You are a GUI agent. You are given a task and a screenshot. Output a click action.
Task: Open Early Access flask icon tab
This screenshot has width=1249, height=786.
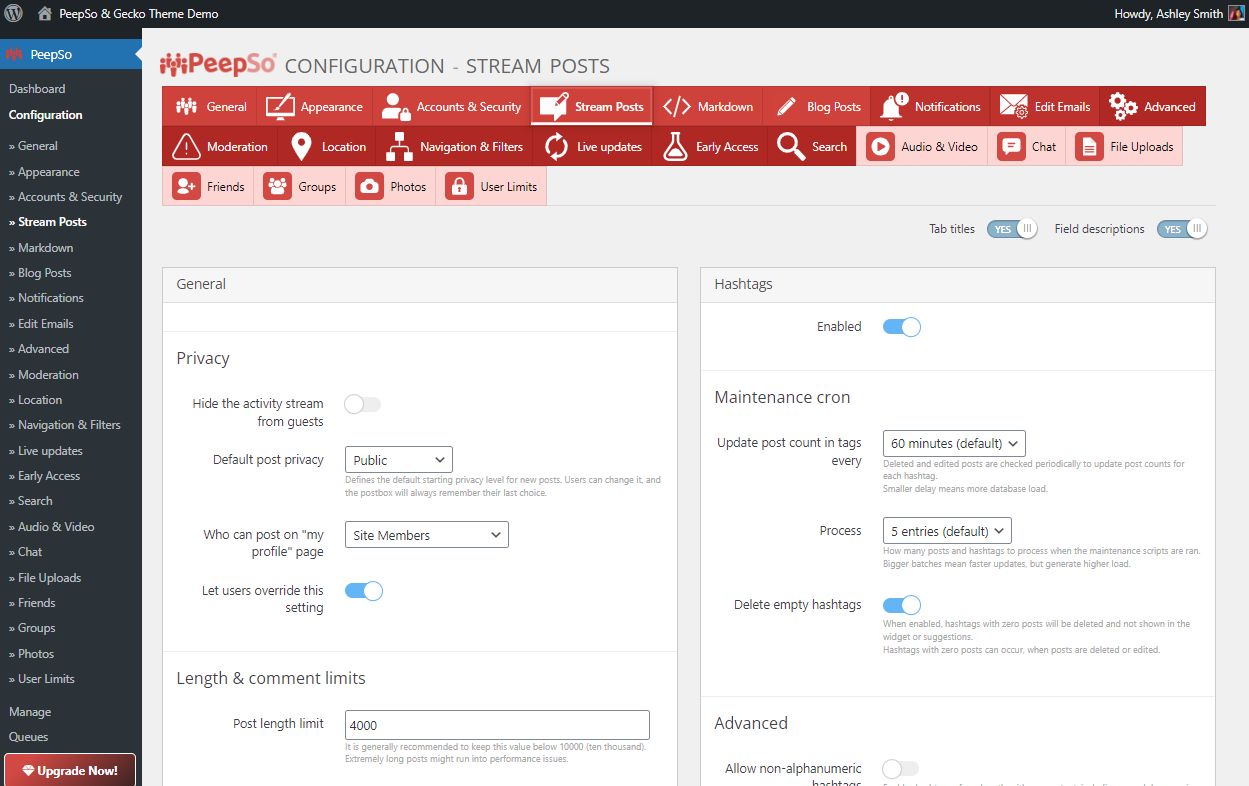(x=710, y=147)
